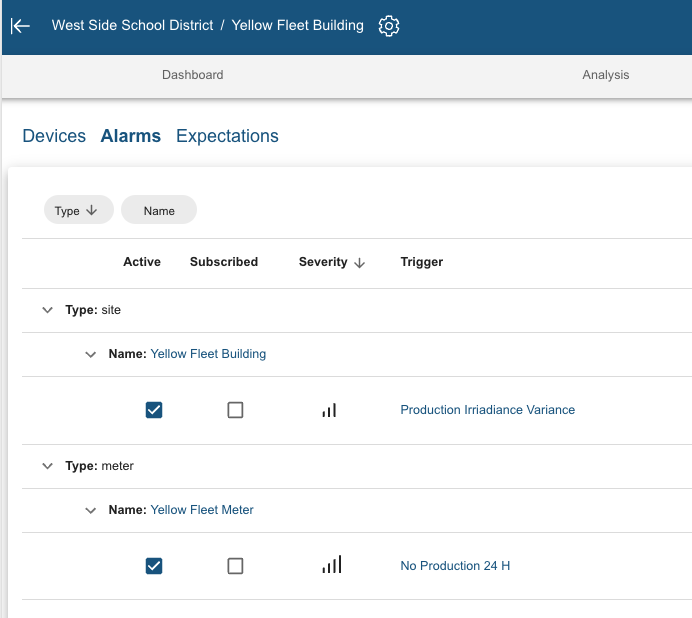
Task: Click the 'Type: meter' group label
Action: click(x=99, y=466)
